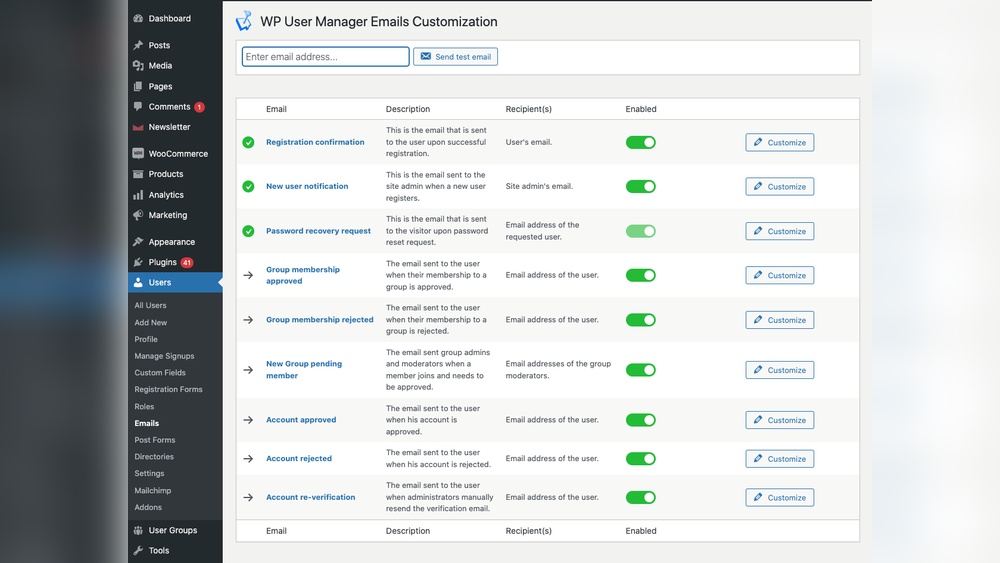Open Settings submenu item under Users

tap(149, 474)
